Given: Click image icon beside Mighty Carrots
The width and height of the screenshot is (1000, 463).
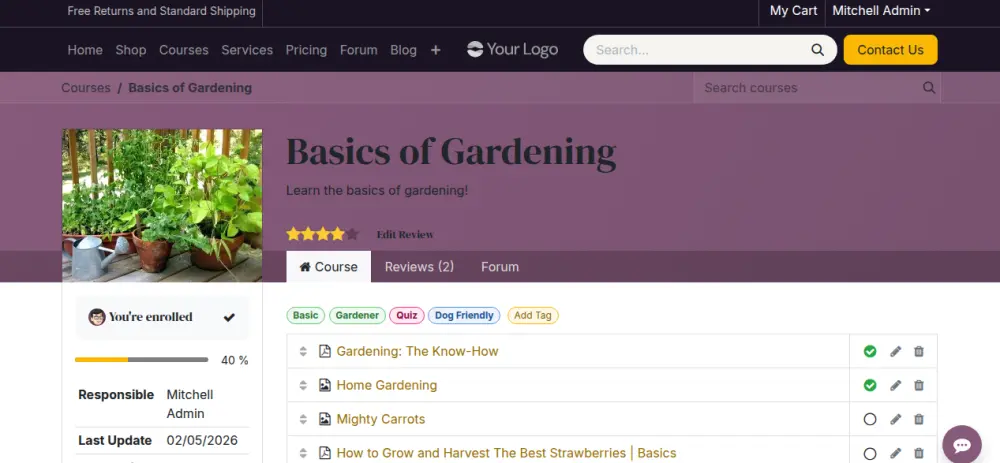Looking at the screenshot, I should point(325,419).
